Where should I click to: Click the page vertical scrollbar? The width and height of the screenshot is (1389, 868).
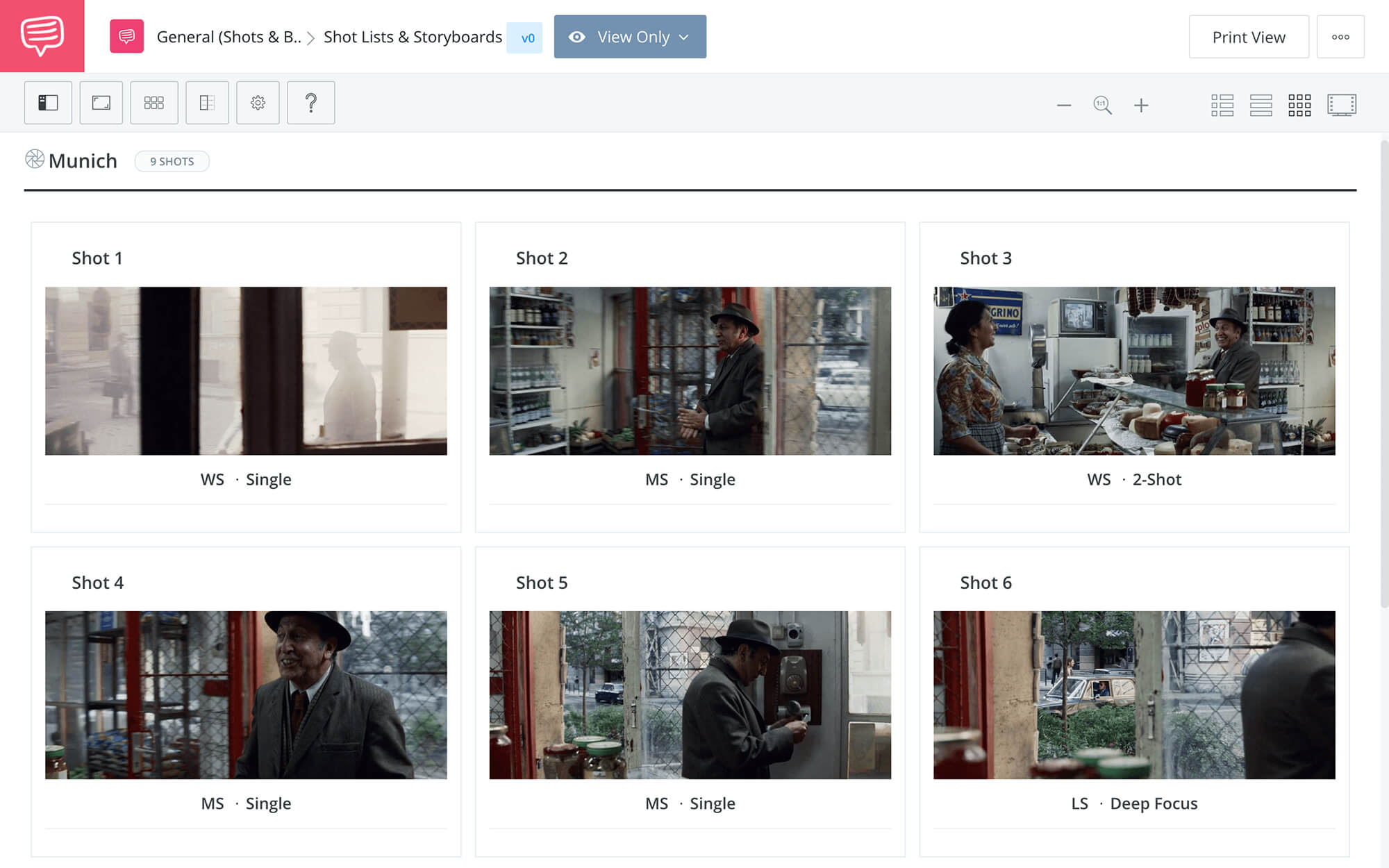[1383, 374]
